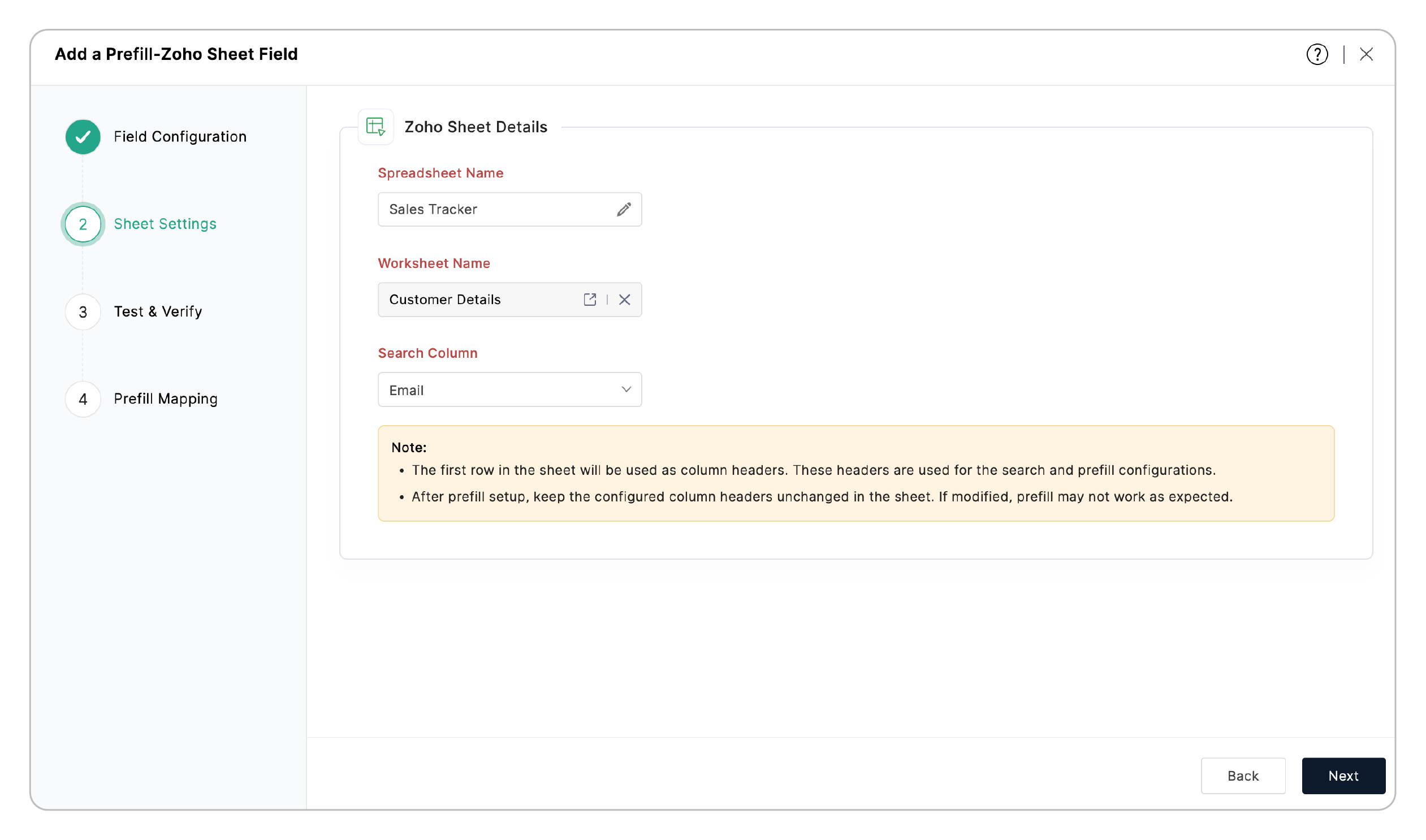The width and height of the screenshot is (1426, 840).
Task: Click the step 2 circle indicator
Action: pos(83,224)
